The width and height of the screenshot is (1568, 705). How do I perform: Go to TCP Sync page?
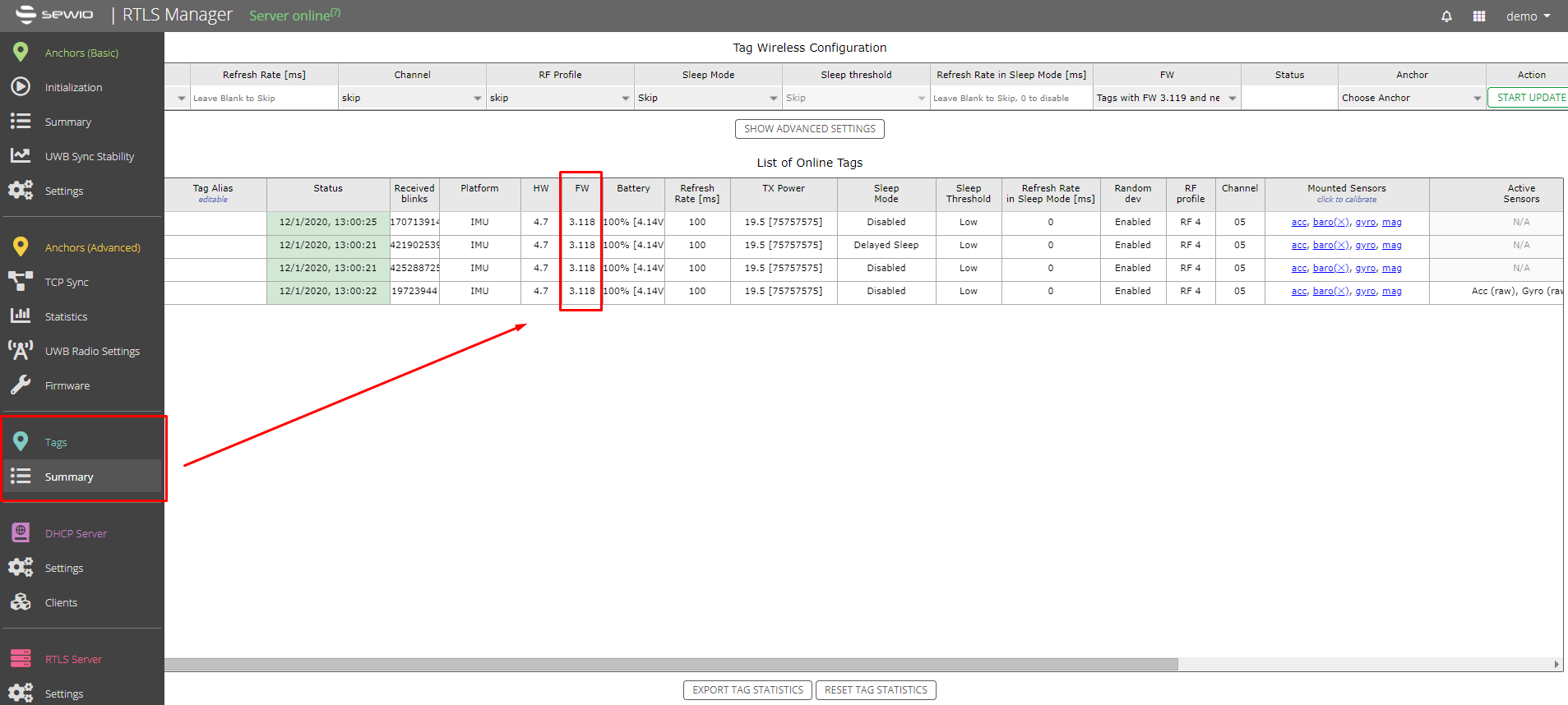(67, 282)
